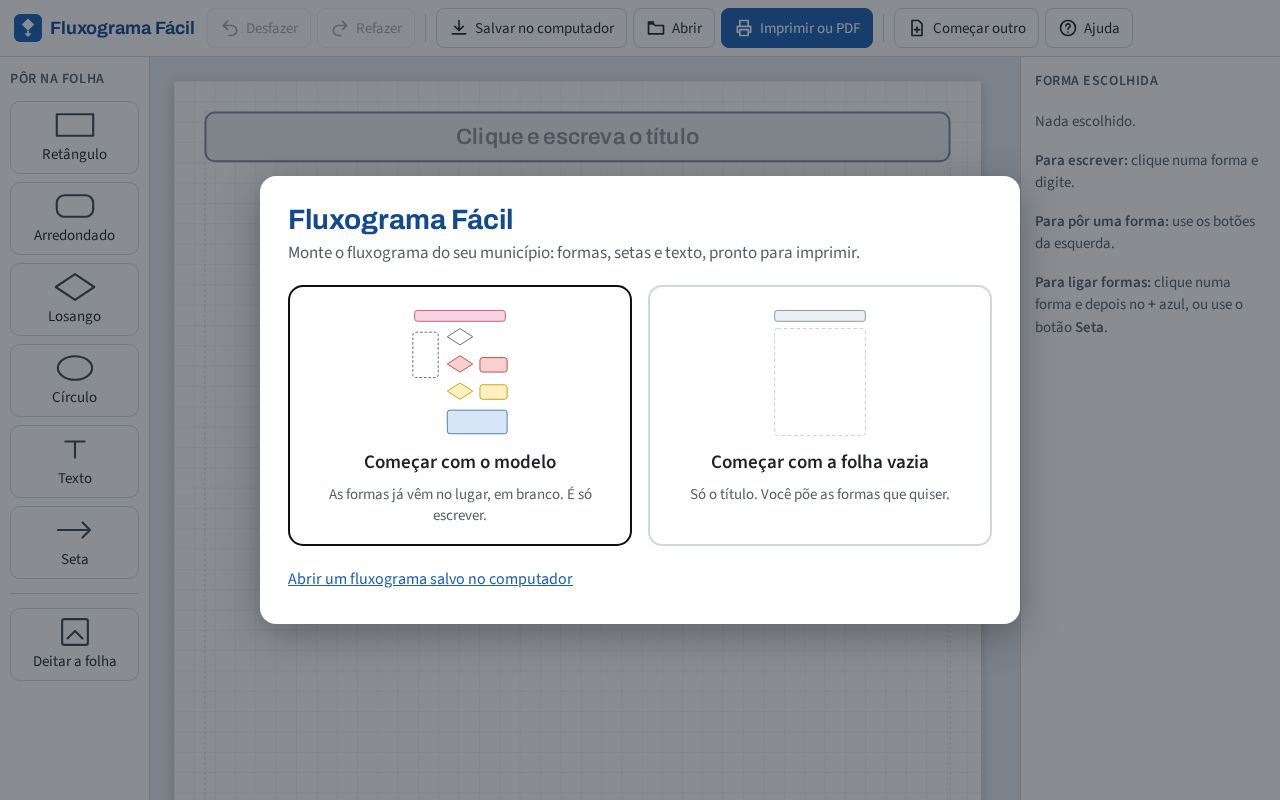Click the undo arrow icon beside Desfazer
1280x800 pixels.
click(x=230, y=28)
